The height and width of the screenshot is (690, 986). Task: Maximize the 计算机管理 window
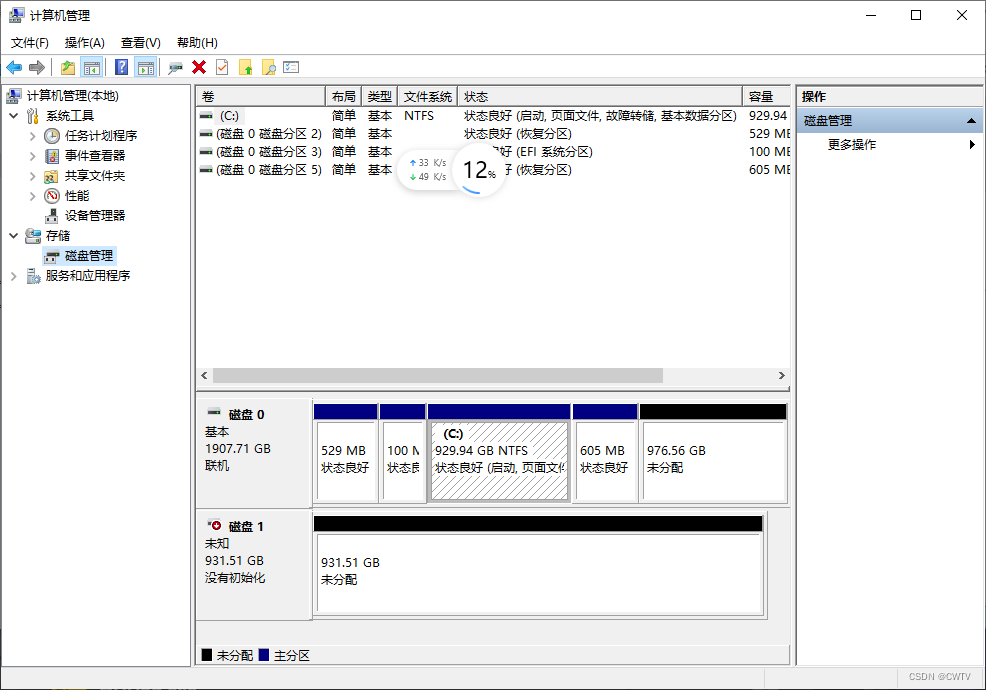click(x=916, y=15)
